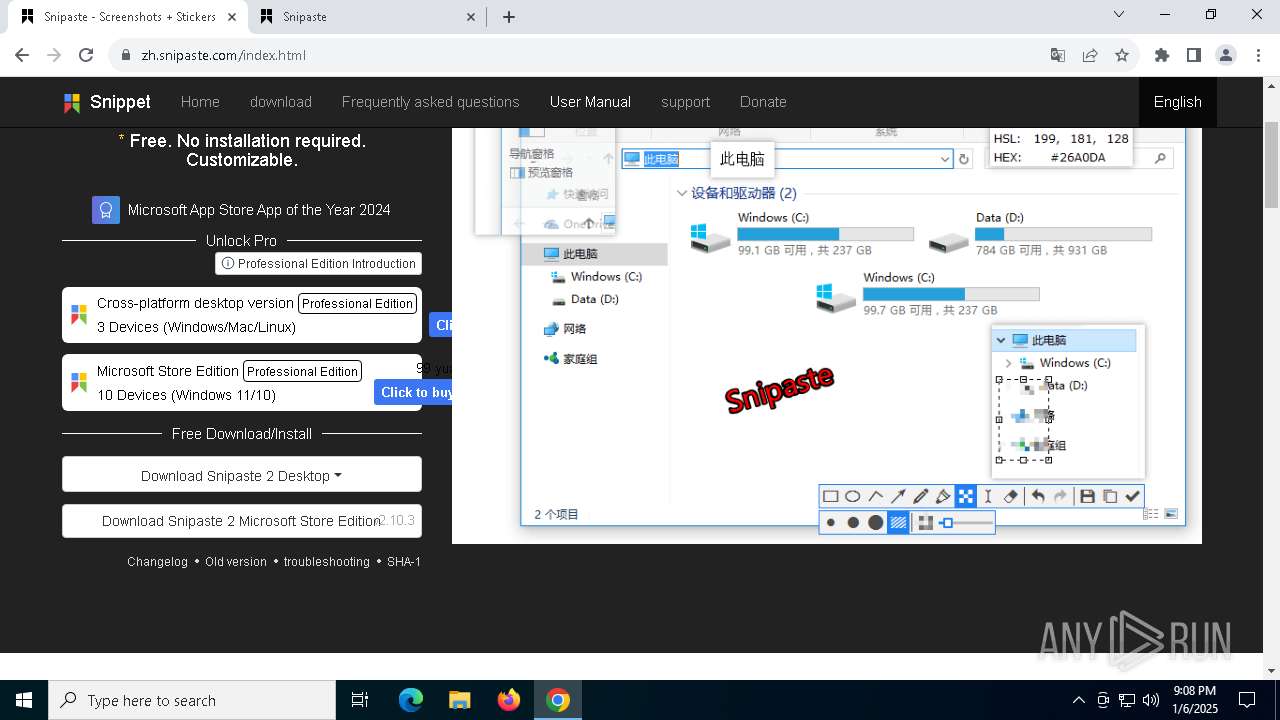
Task: Bookmark this page with the star icon
Action: click(1122, 55)
